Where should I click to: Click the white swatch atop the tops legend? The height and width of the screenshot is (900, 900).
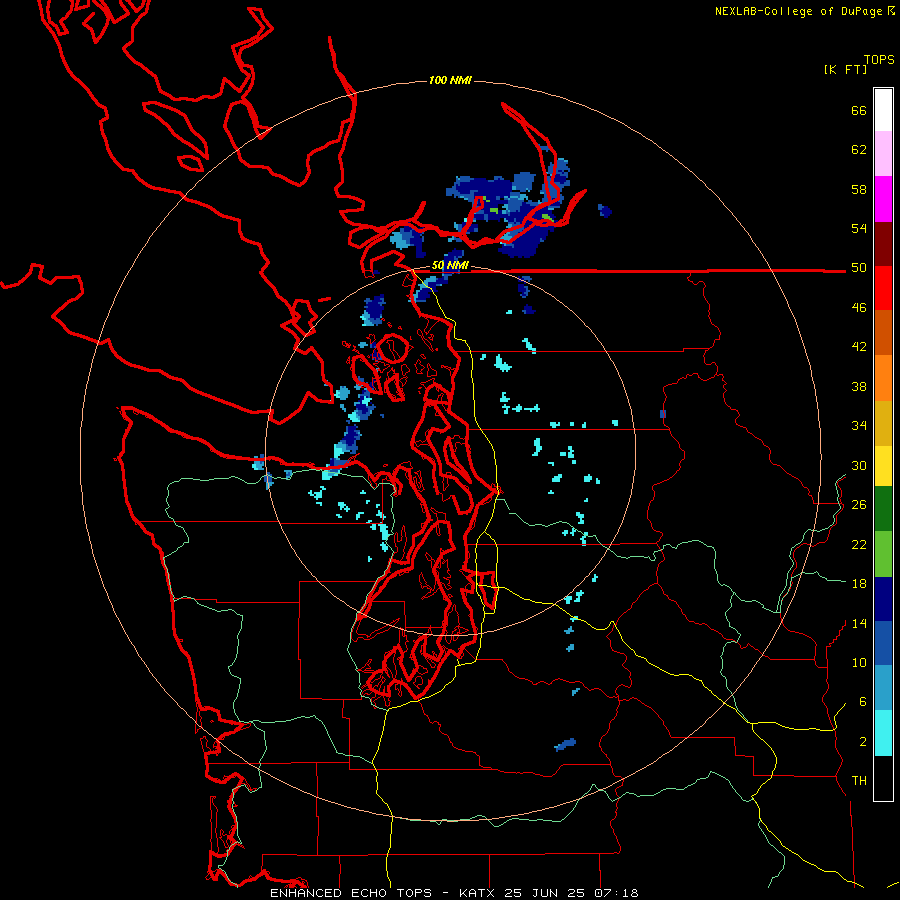pyautogui.click(x=883, y=110)
